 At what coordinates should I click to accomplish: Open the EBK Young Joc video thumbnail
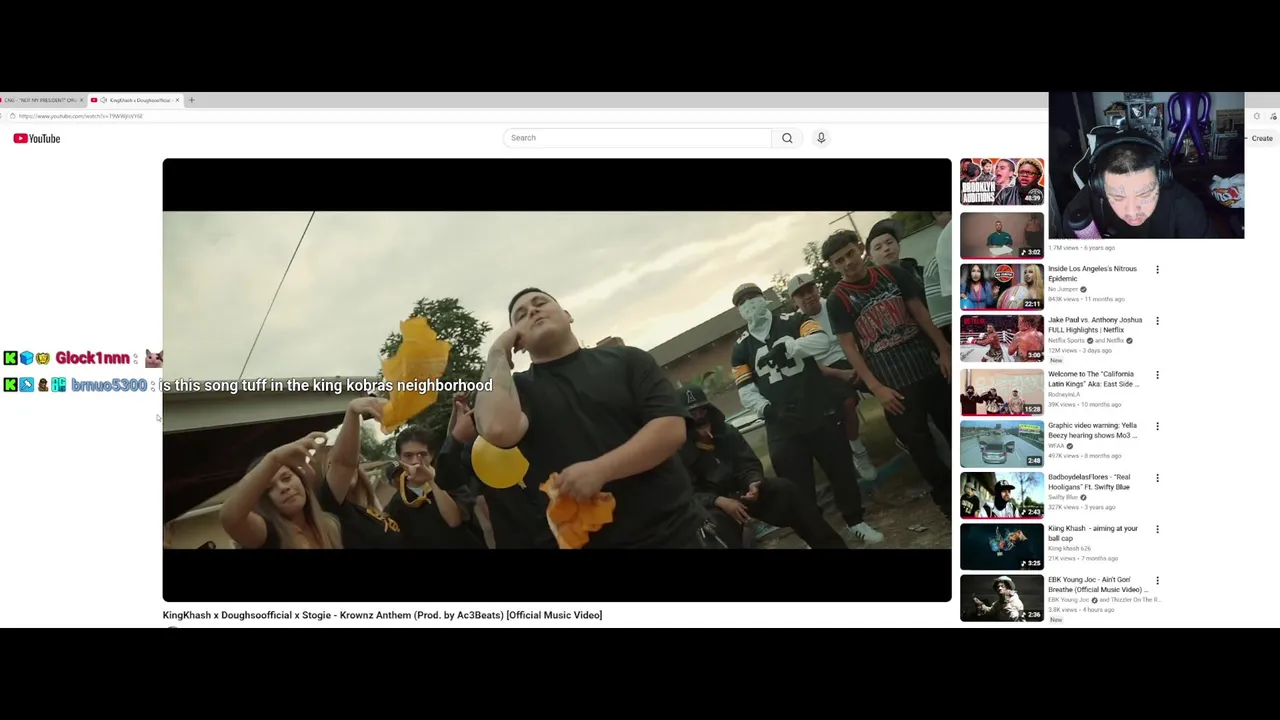(1002, 597)
